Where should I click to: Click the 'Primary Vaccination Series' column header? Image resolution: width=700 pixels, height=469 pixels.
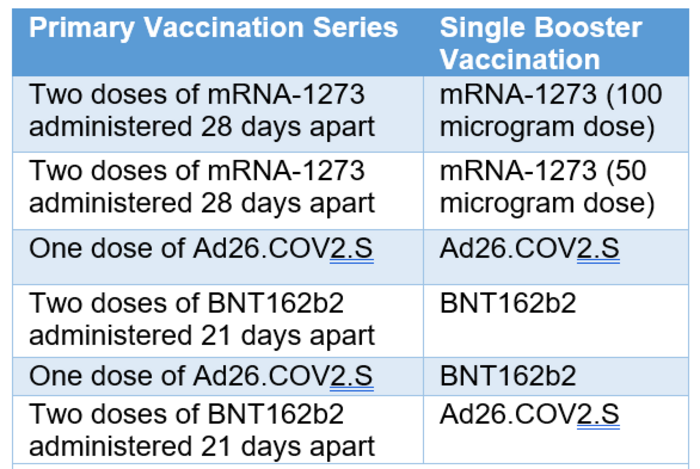point(213,27)
